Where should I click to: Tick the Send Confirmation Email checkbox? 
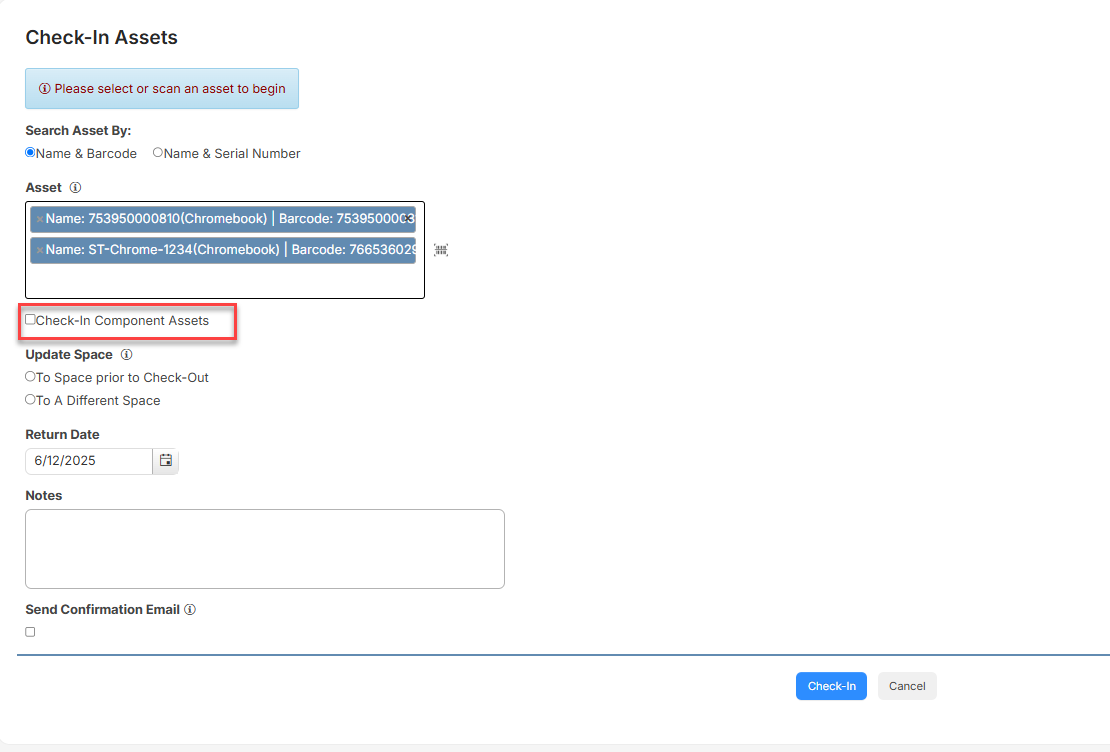pos(30,632)
